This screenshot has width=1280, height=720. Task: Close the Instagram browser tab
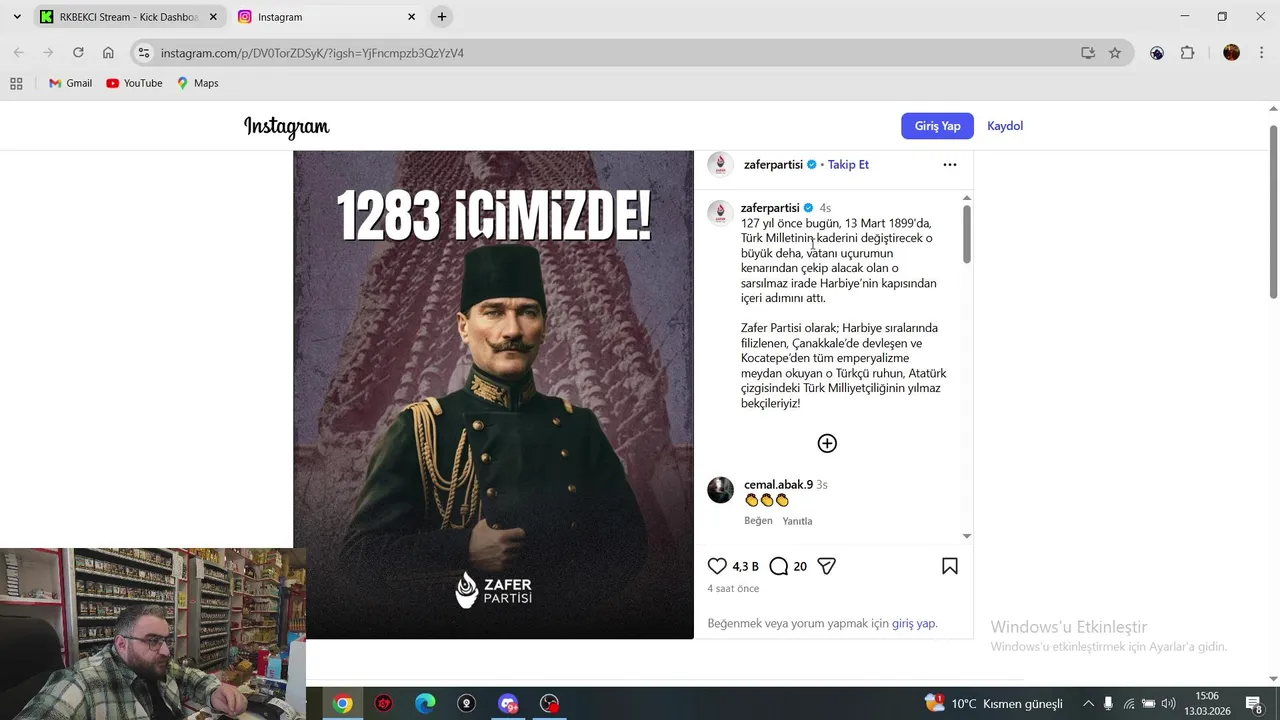click(x=411, y=17)
